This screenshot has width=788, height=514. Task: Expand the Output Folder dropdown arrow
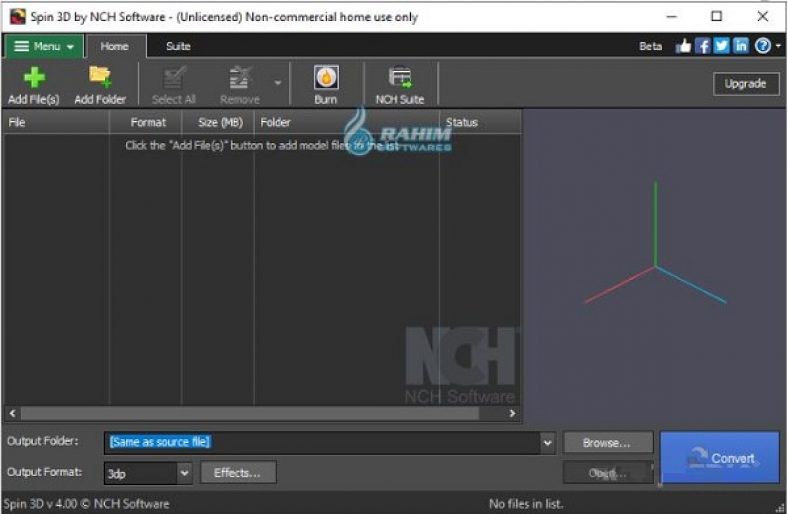(547, 443)
